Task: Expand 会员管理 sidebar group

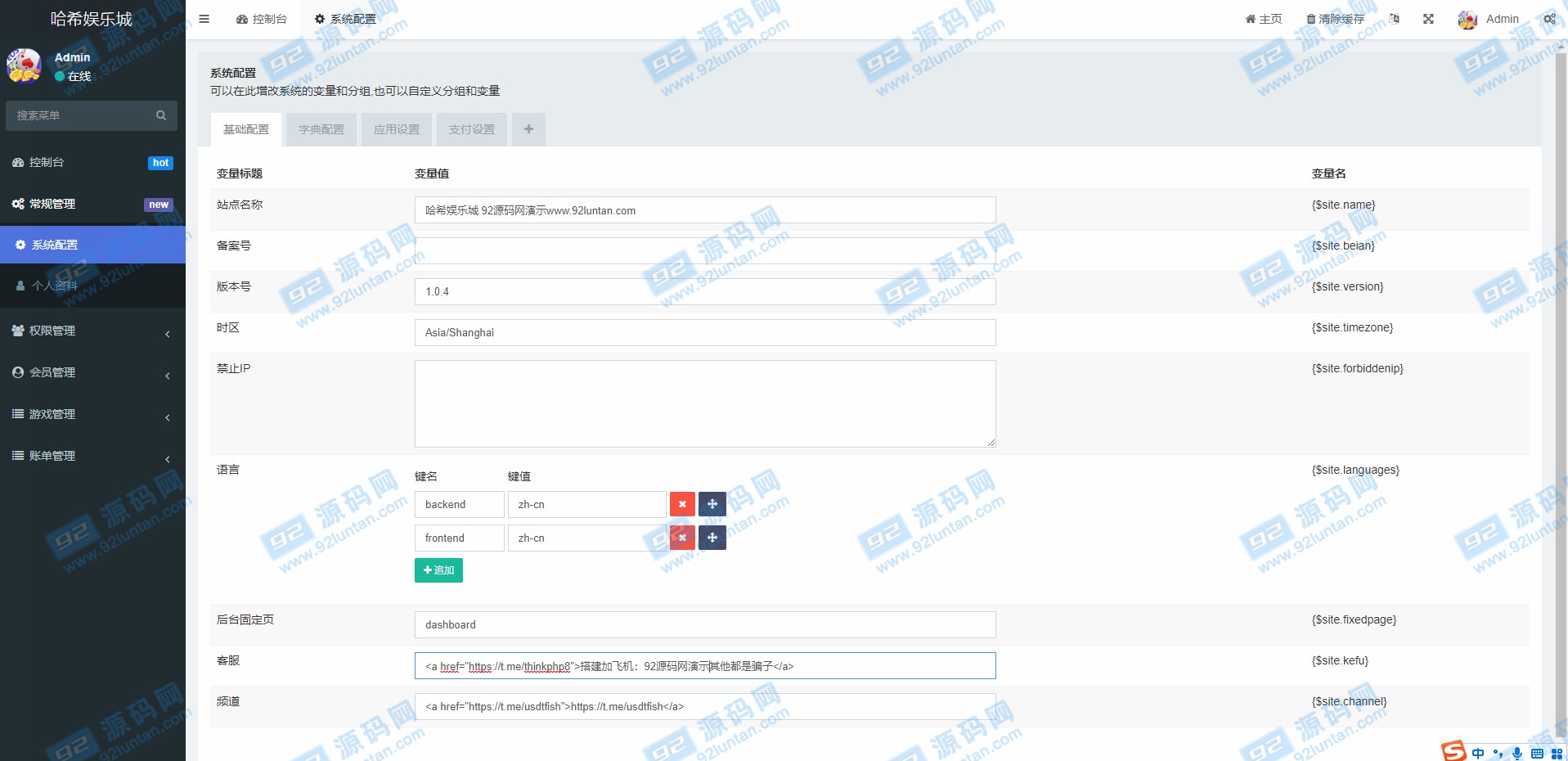Action: click(92, 372)
